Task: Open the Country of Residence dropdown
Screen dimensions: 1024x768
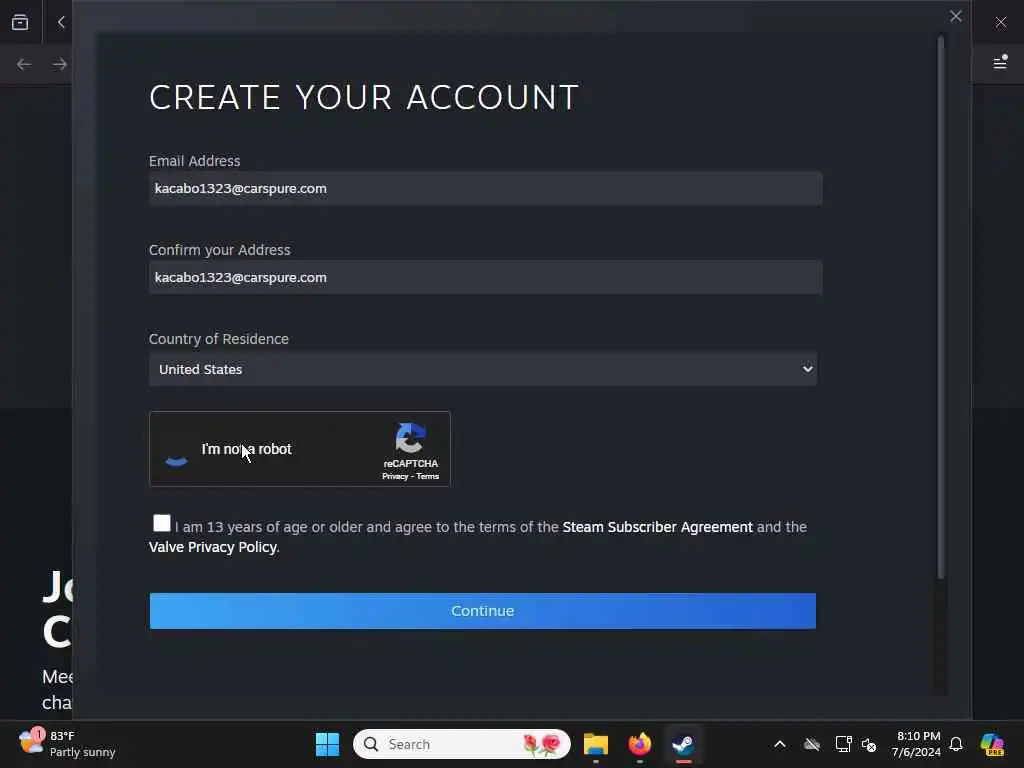Action: click(x=483, y=370)
